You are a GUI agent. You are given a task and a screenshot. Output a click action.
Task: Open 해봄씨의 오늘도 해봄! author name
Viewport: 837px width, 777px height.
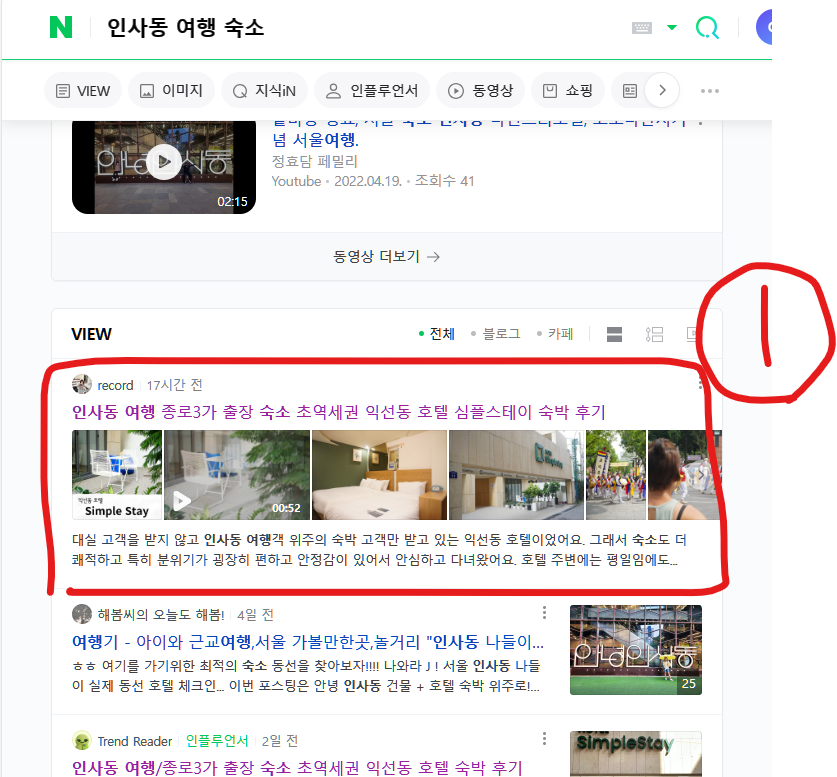point(161,615)
